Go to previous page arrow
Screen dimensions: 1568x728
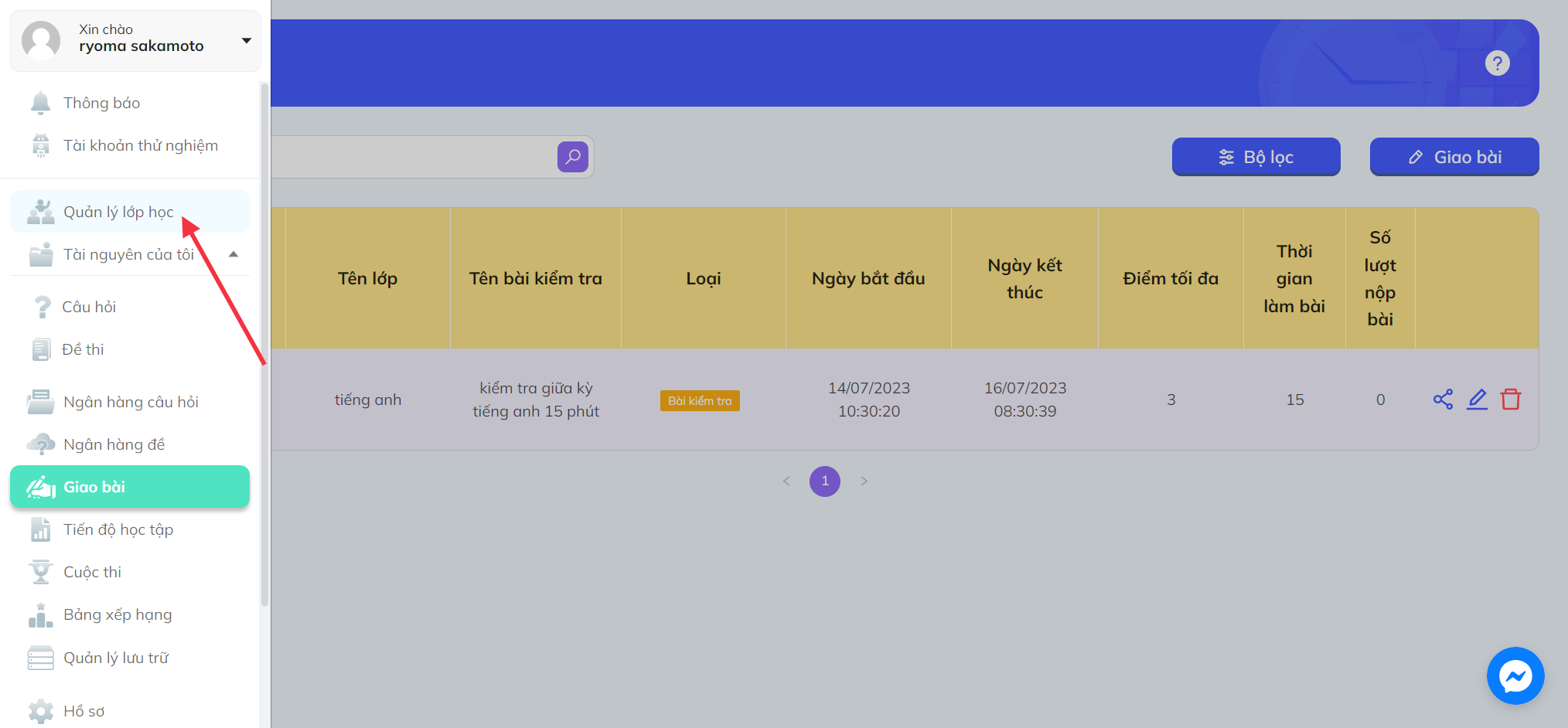pos(786,481)
